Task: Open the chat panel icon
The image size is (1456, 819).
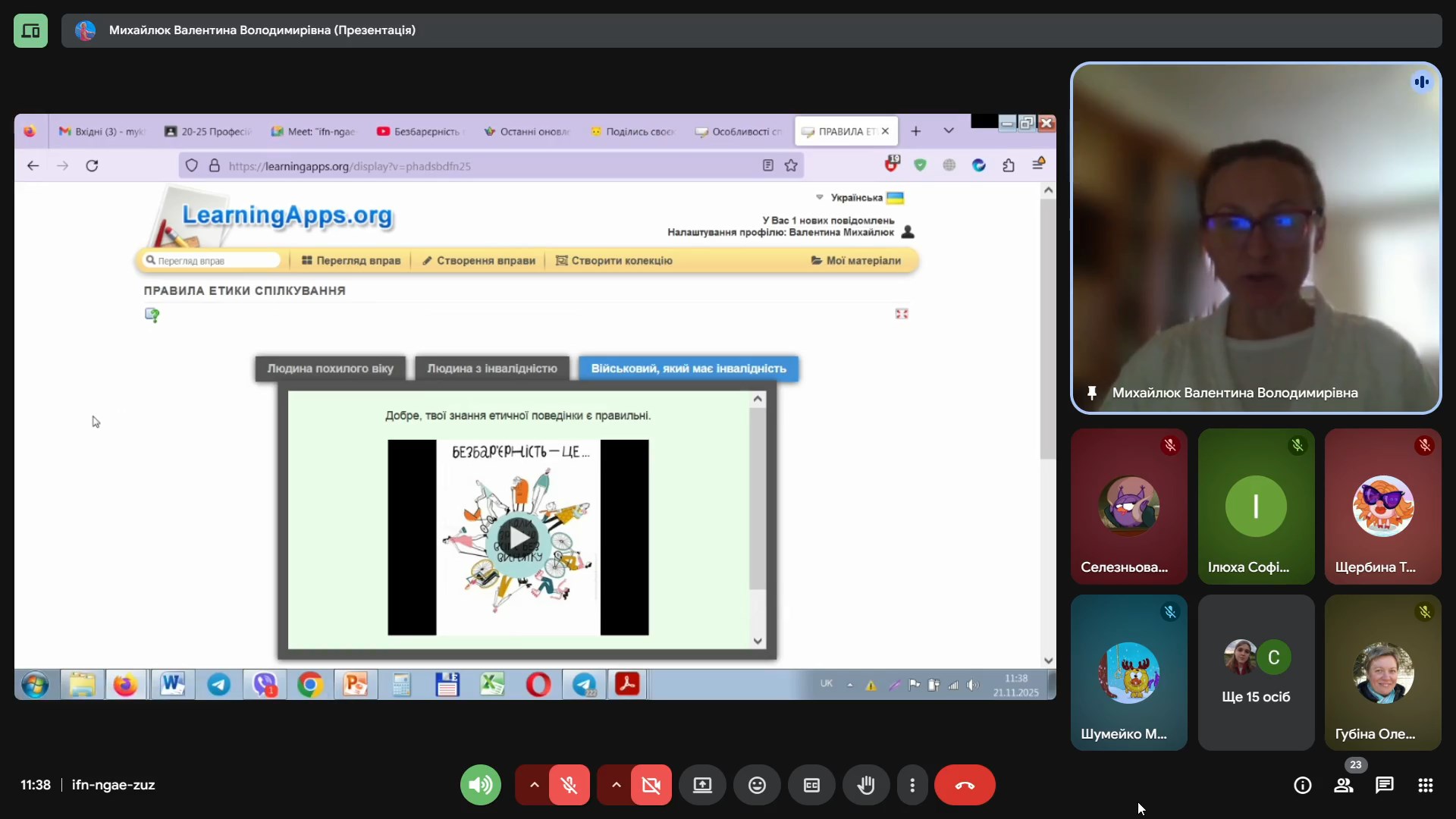Action: (1385, 786)
